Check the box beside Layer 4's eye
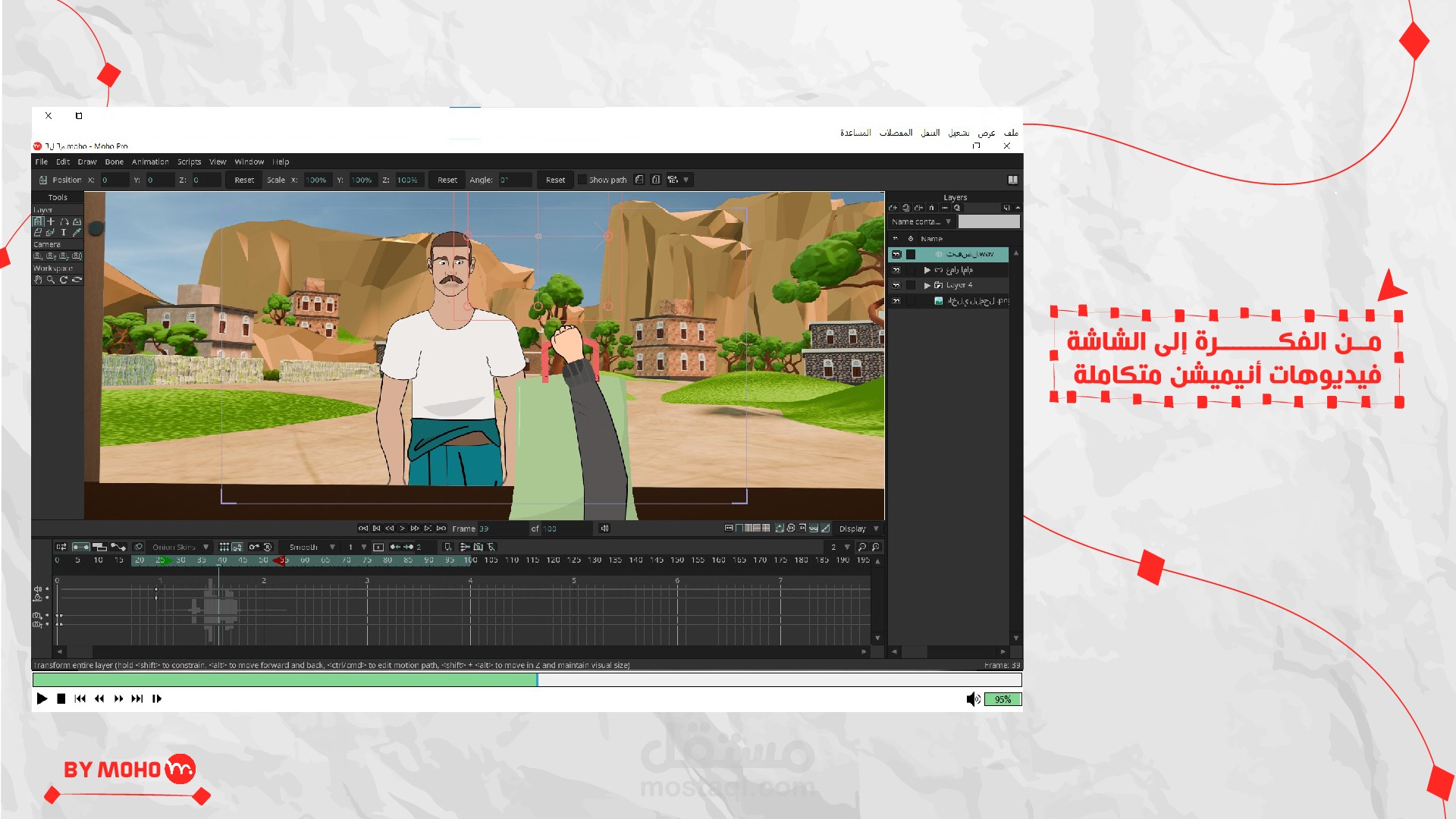 (911, 285)
